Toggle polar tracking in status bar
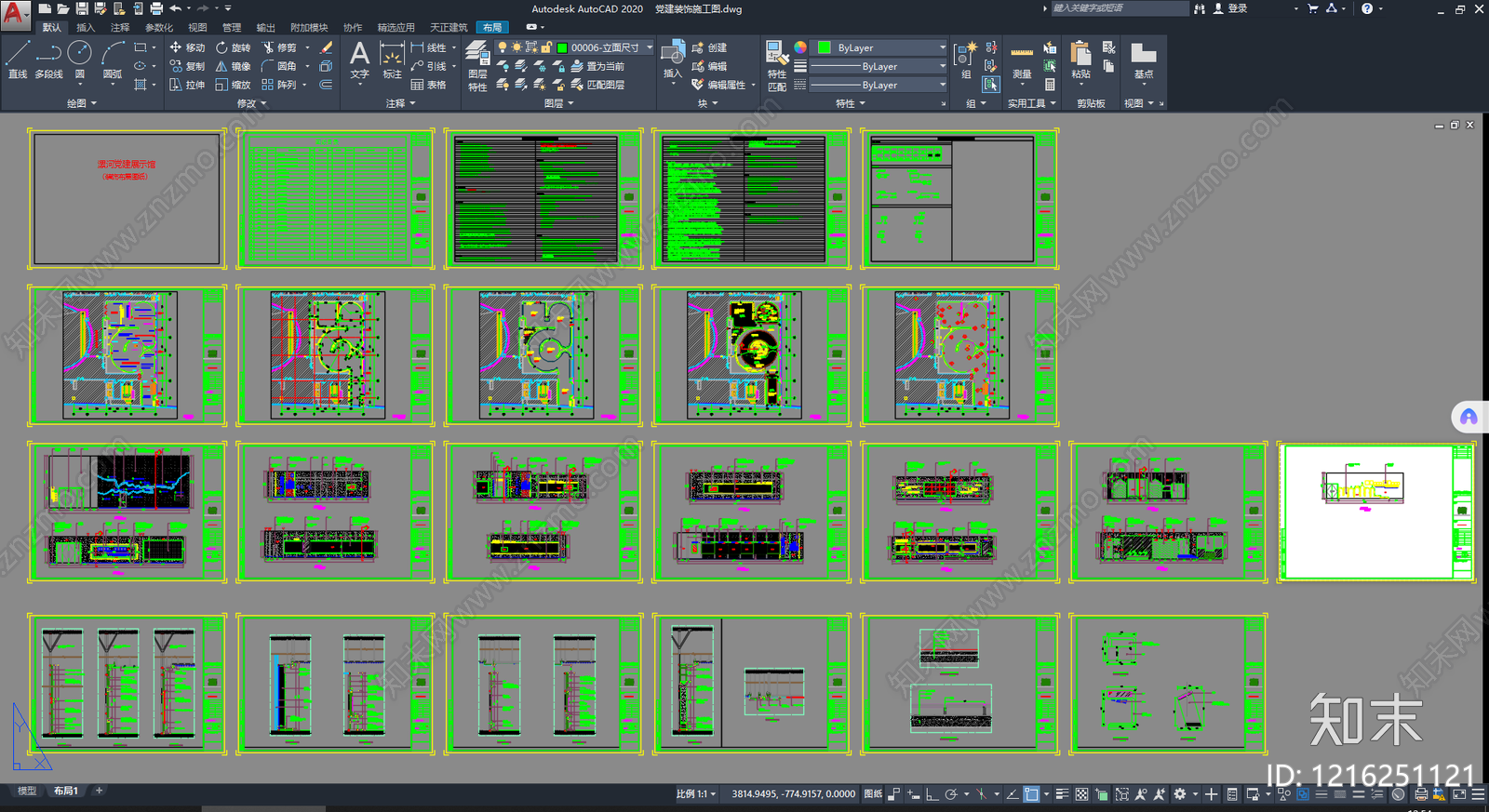This screenshot has height=812, width=1489. pyautogui.click(x=951, y=794)
